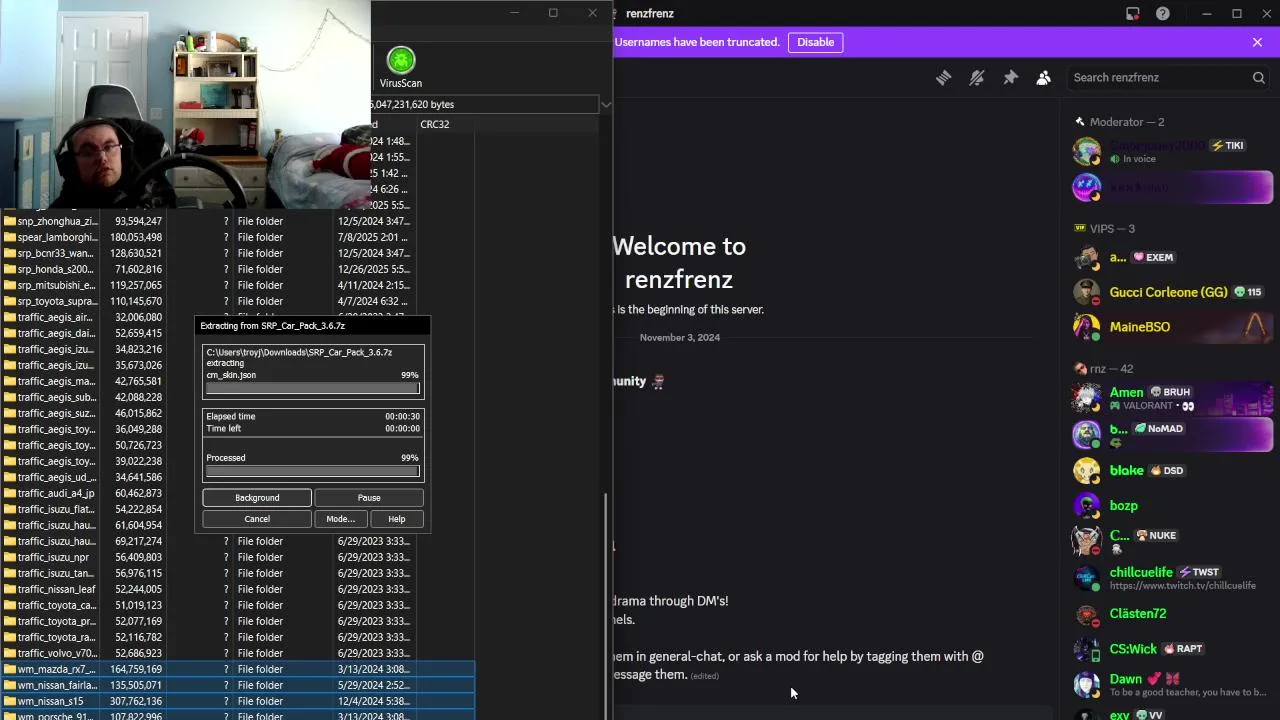Screen dimensions: 1280x720
Task: Click folder icon of spear_lamborghi row
Action: click(10, 237)
